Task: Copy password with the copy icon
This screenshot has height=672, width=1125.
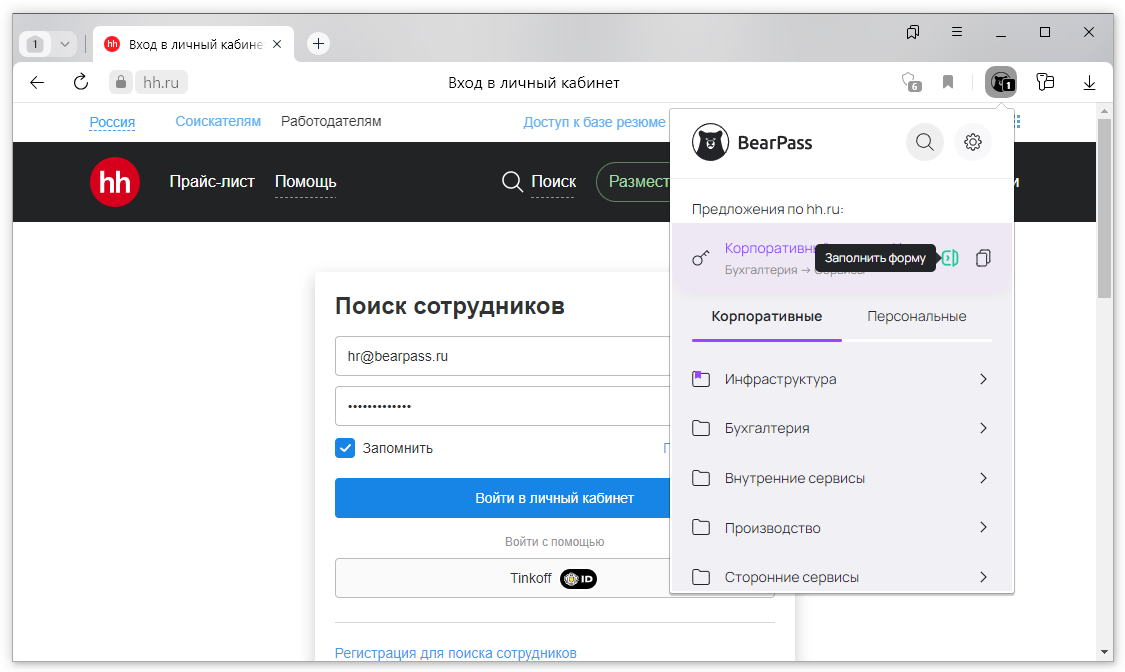Action: (983, 258)
